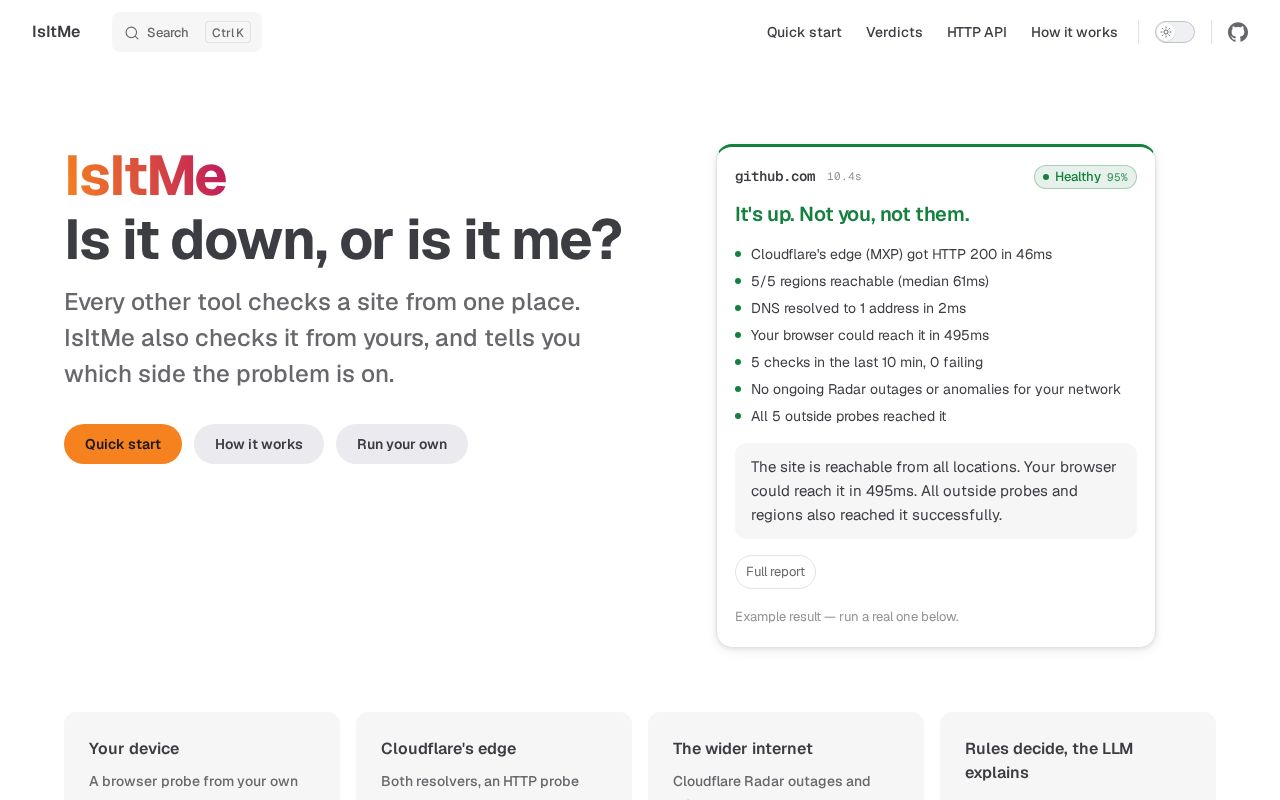This screenshot has width=1280, height=800.
Task: Click The wider internet card heading
Action: pyautogui.click(x=743, y=748)
